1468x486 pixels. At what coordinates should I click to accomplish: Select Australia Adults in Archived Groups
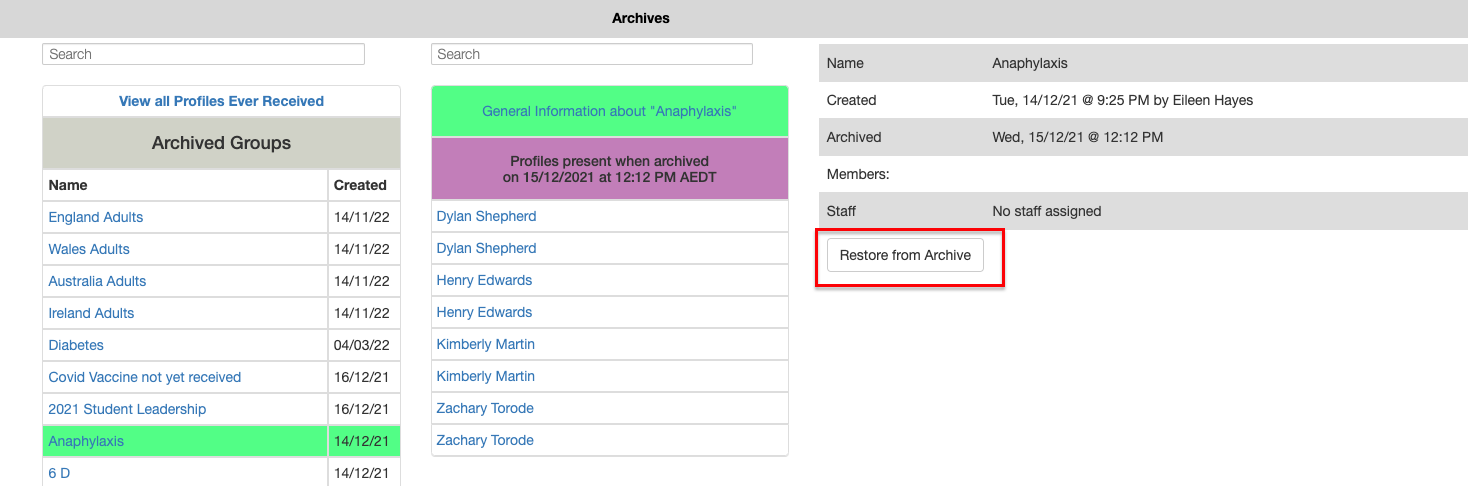coord(97,281)
